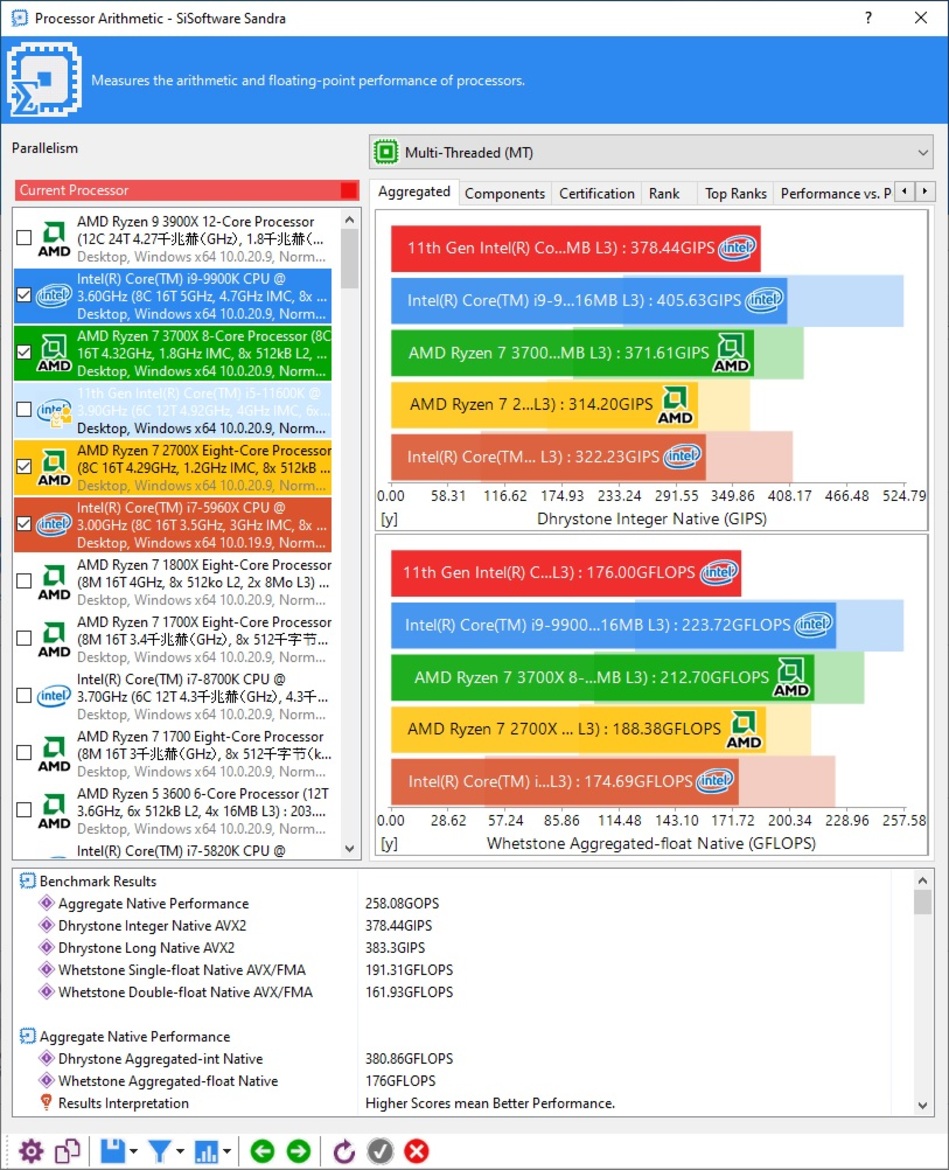Viewport: 949px width, 1170px height.
Task: Click the Aggregate Native Performance section icon
Action: click(x=28, y=1036)
